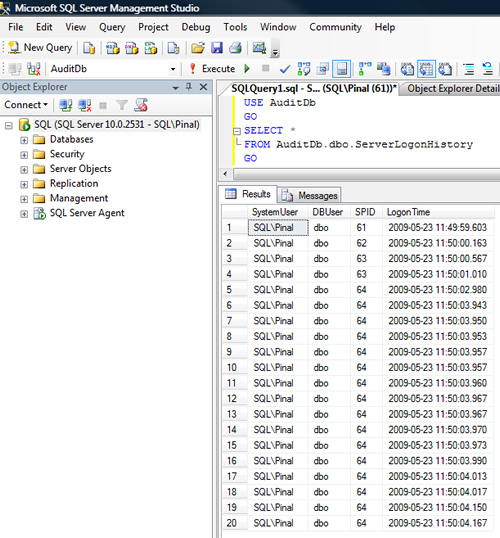Open the Debug menu
The width and height of the screenshot is (500, 538).
click(x=196, y=27)
